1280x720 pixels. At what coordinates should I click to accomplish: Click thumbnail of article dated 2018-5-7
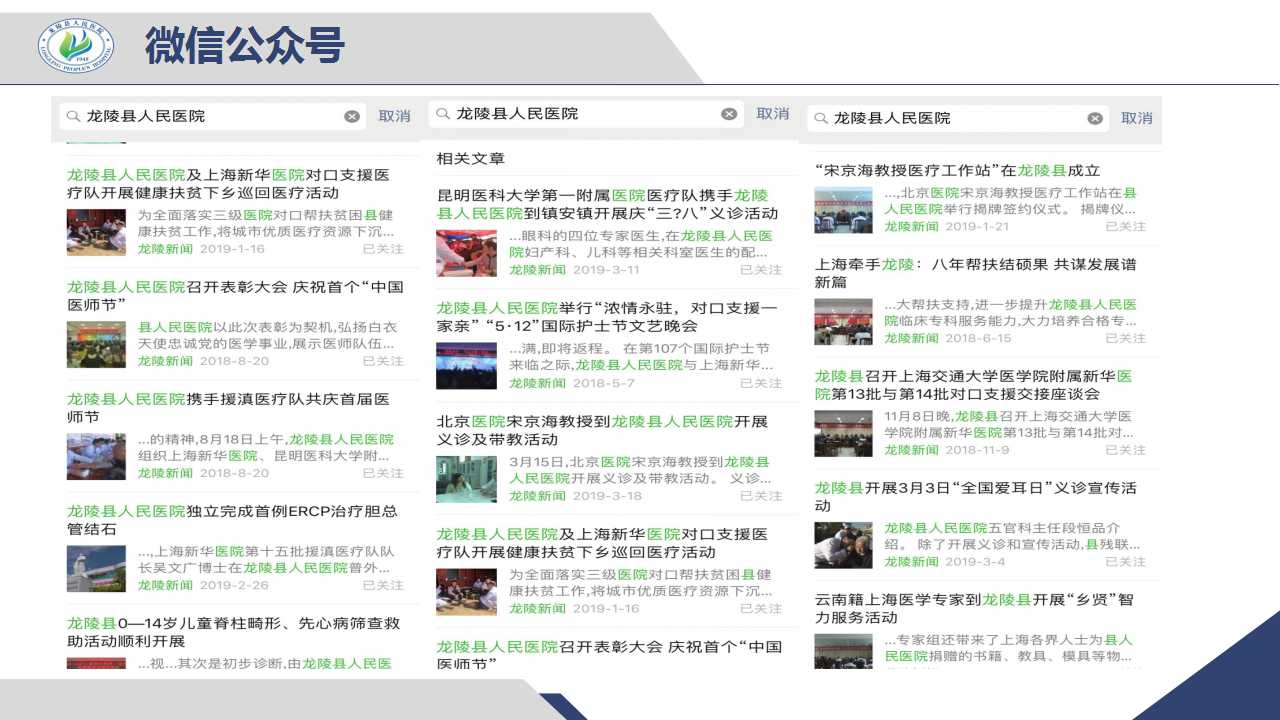[x=466, y=366]
